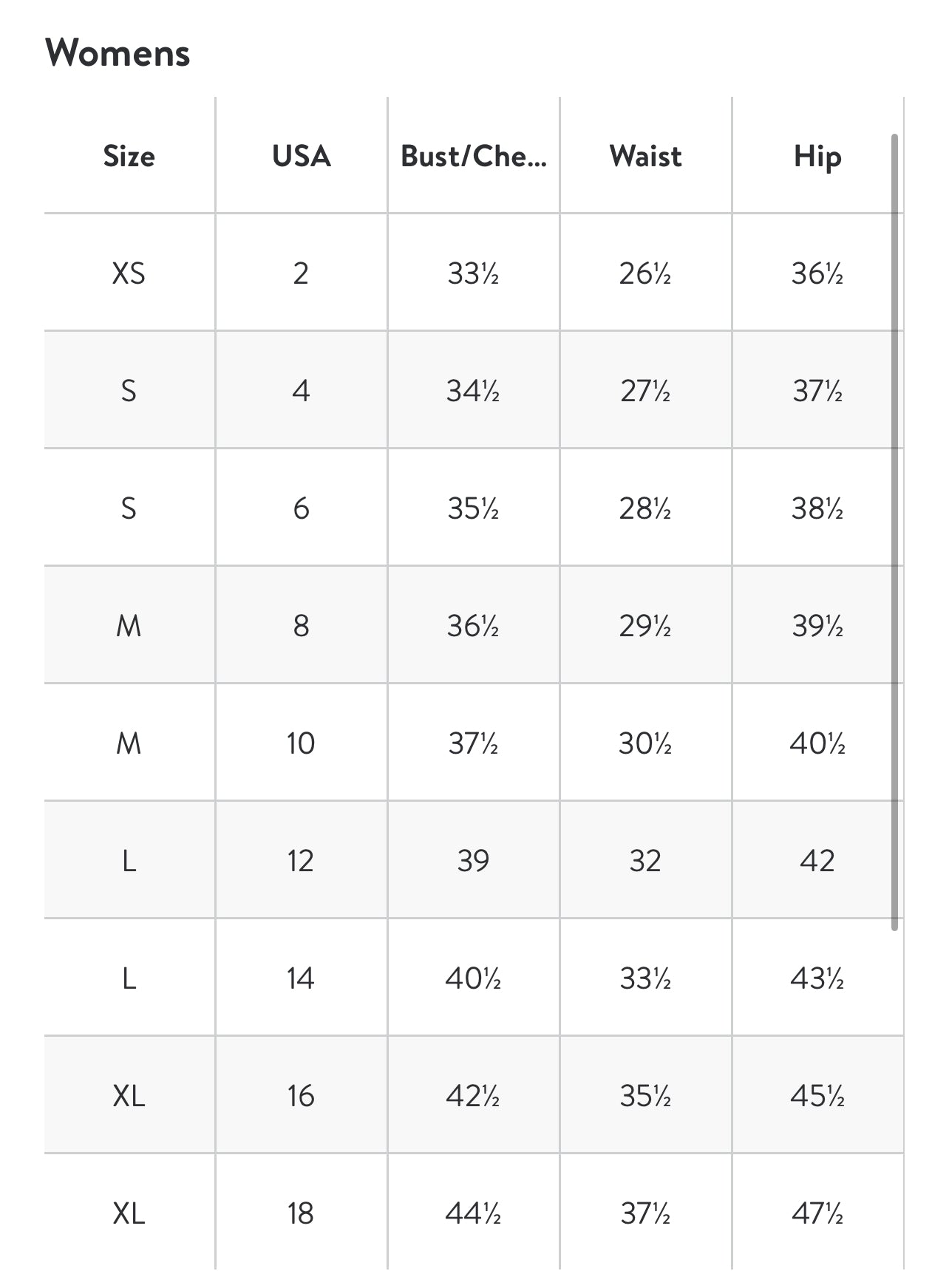949x1288 pixels.
Task: Select the hip value 42 cell
Action: tap(817, 860)
